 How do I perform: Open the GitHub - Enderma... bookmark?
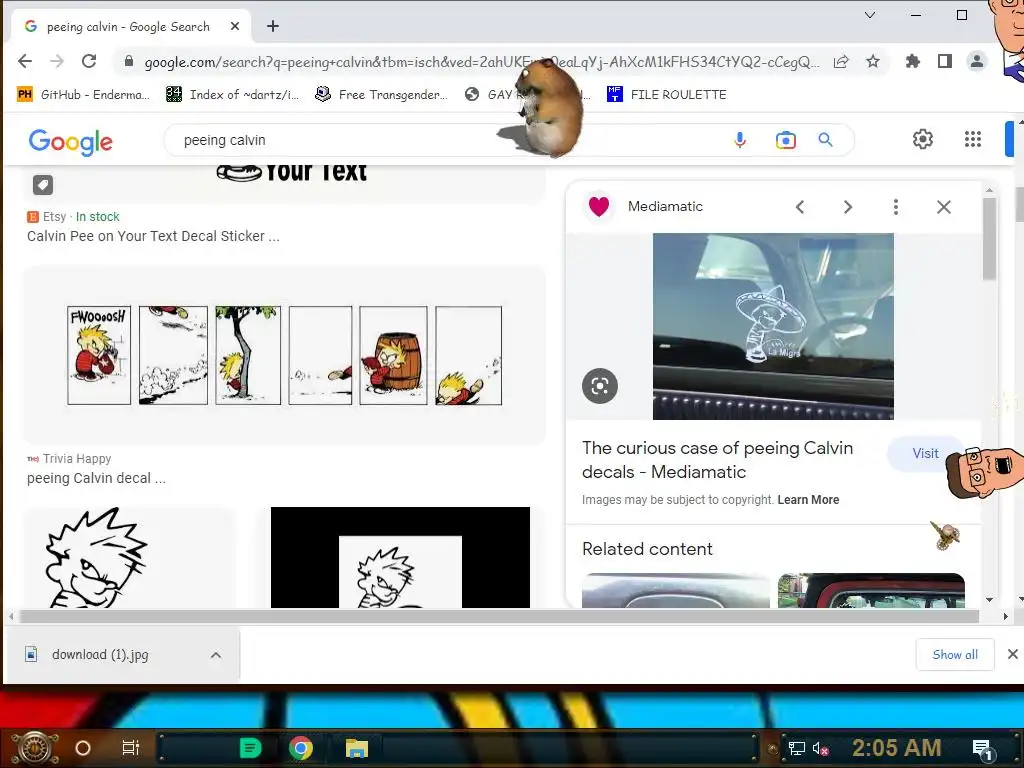click(x=83, y=95)
